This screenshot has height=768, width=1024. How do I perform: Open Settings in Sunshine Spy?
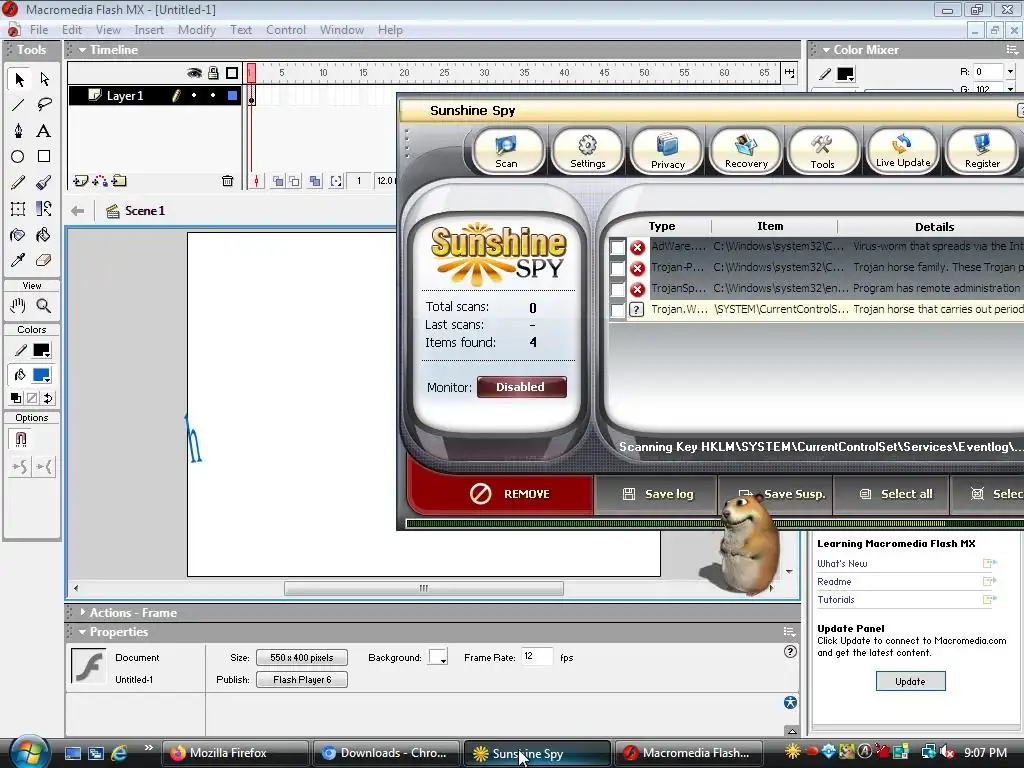[588, 151]
